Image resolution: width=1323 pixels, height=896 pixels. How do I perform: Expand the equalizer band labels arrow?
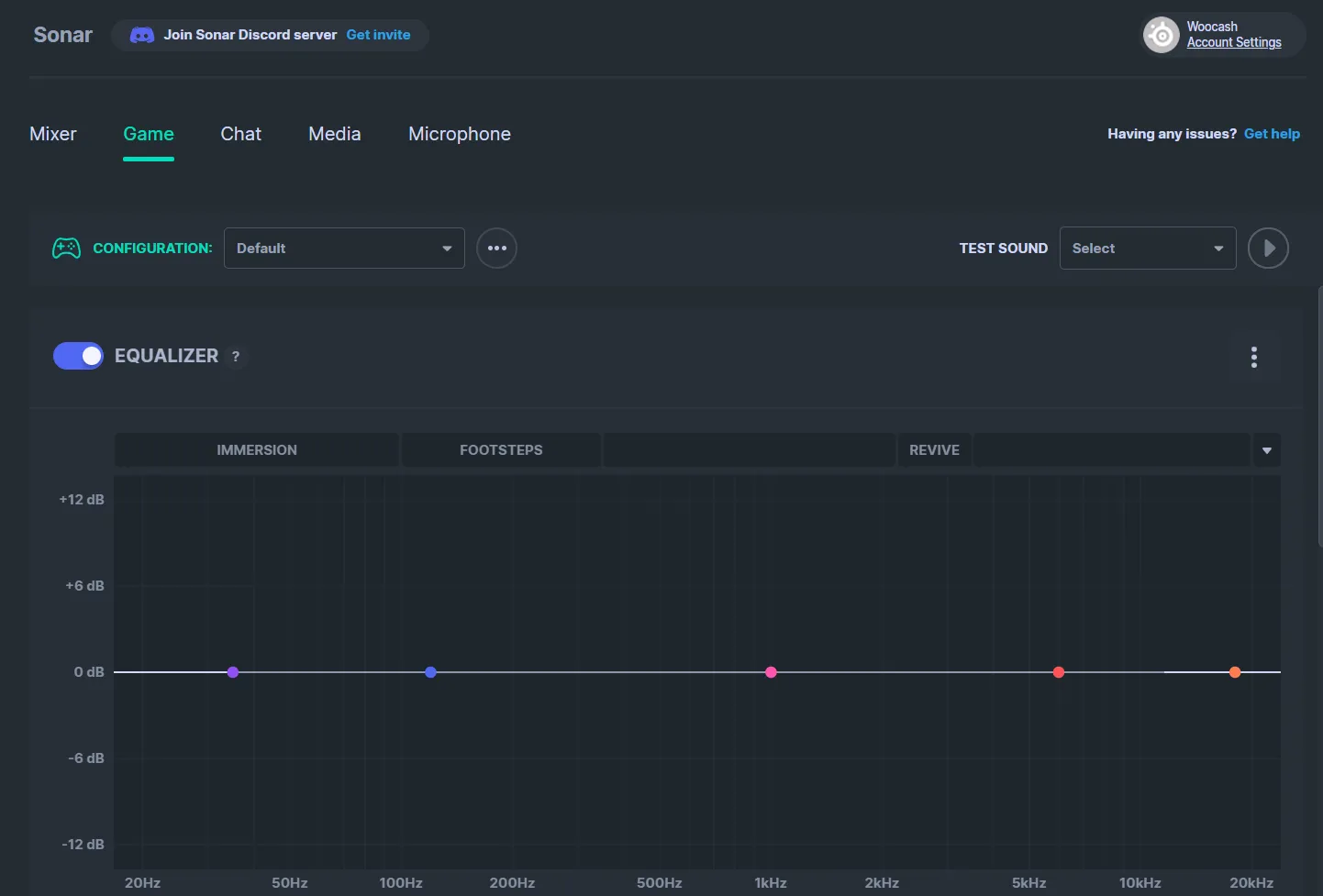point(1267,450)
